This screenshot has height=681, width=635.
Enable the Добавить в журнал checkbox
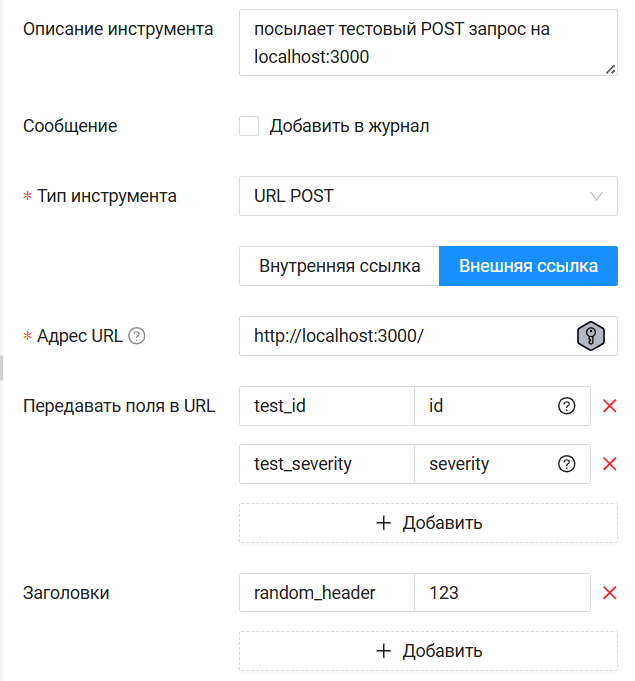(250, 126)
